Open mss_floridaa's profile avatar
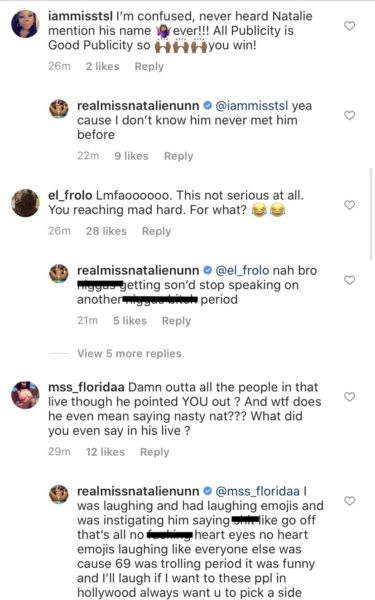This screenshot has height=600, width=375. (25, 395)
